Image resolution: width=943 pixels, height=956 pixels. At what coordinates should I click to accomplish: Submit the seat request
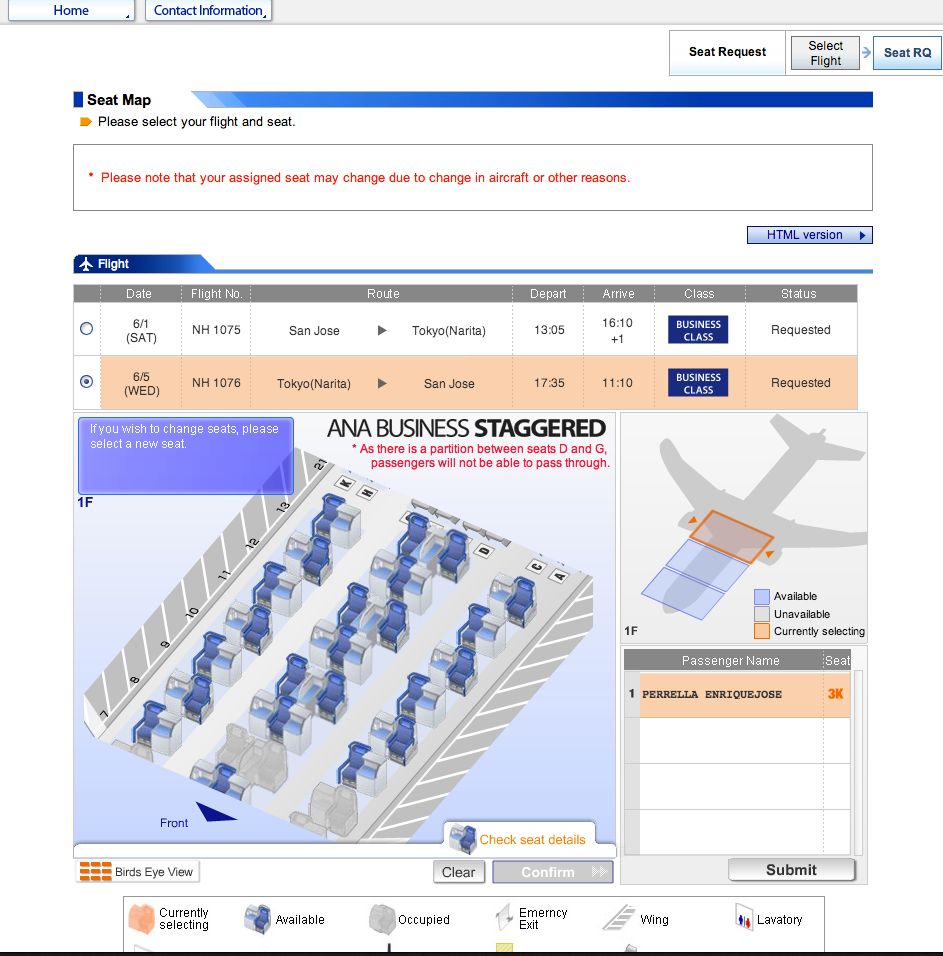coord(791,870)
